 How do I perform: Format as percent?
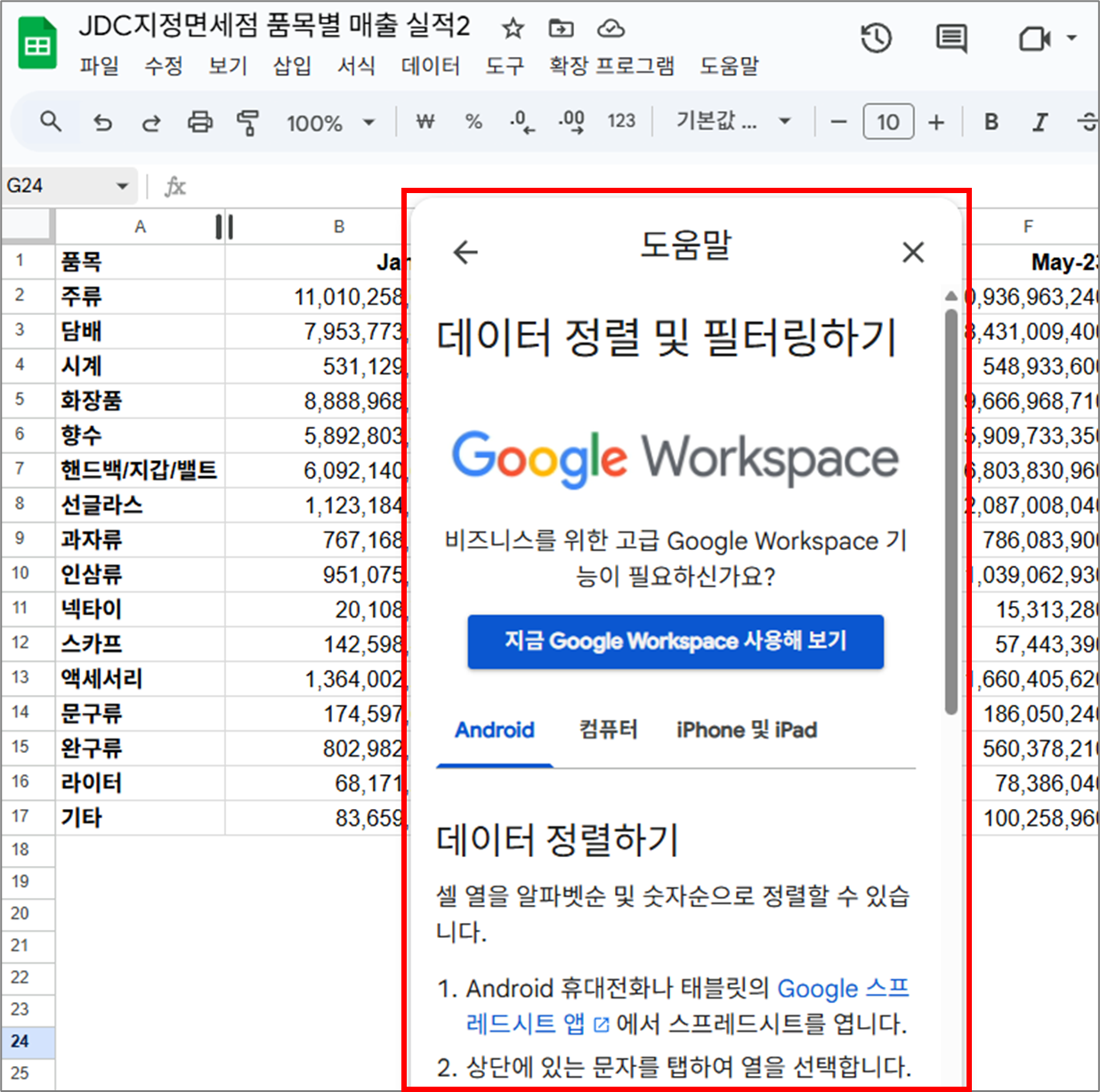[x=473, y=122]
